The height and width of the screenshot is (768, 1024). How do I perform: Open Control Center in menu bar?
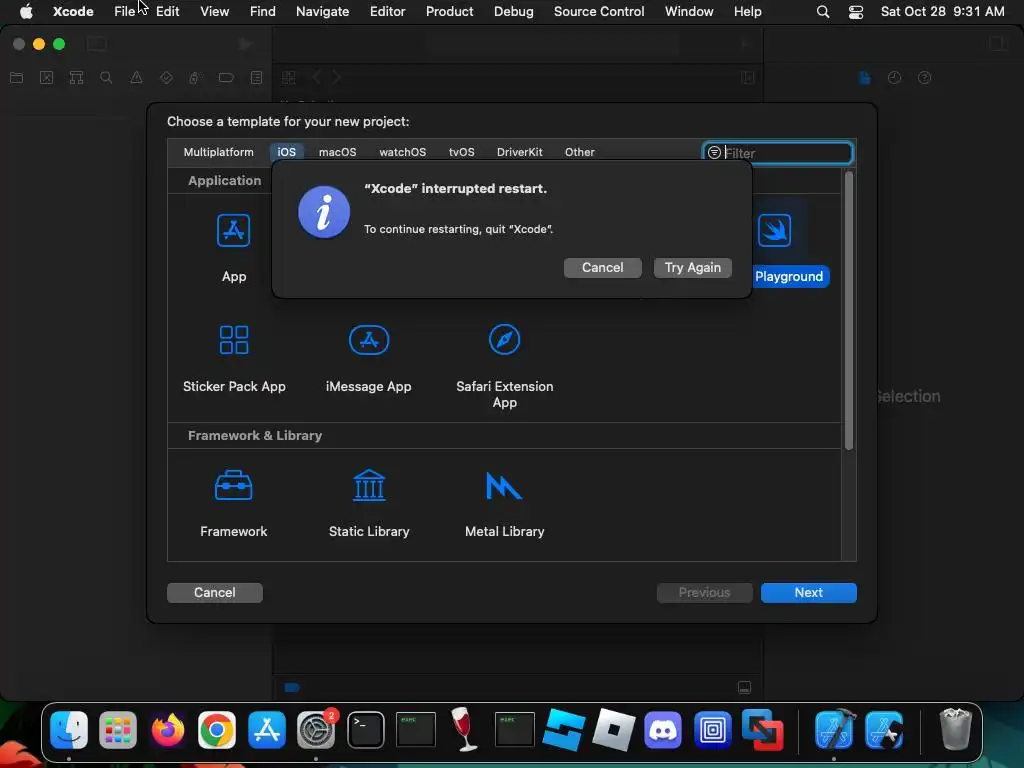click(x=856, y=12)
